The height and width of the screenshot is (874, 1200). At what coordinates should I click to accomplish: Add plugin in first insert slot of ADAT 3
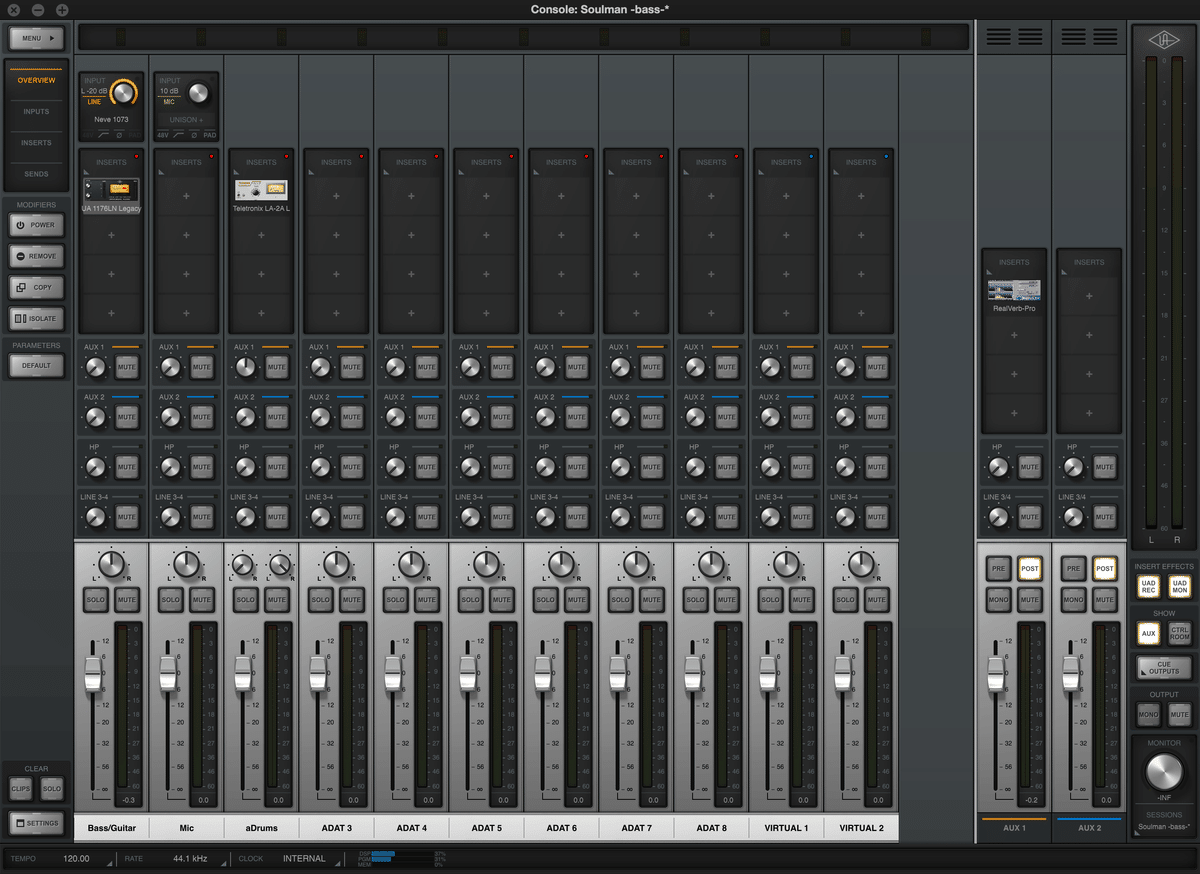336,197
